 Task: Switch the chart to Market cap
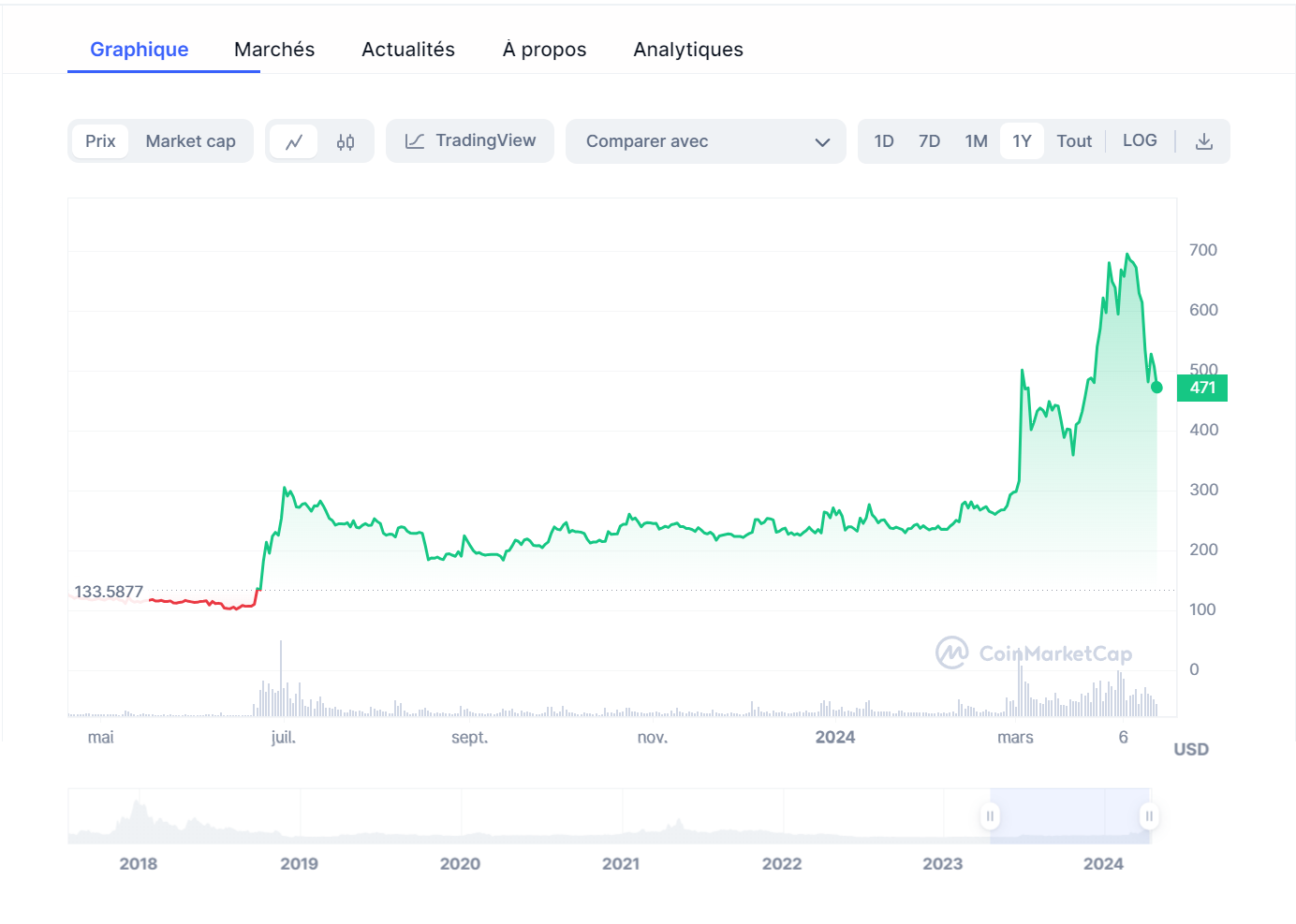[190, 141]
